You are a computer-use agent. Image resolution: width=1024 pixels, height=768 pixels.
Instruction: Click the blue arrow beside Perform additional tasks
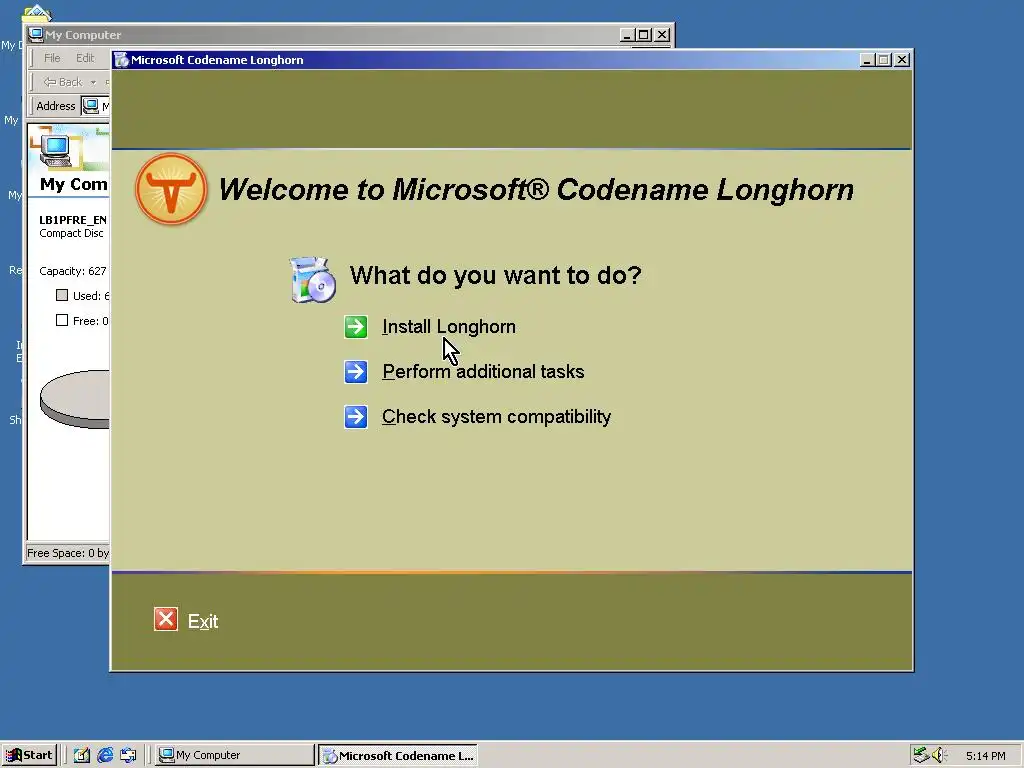pos(356,372)
